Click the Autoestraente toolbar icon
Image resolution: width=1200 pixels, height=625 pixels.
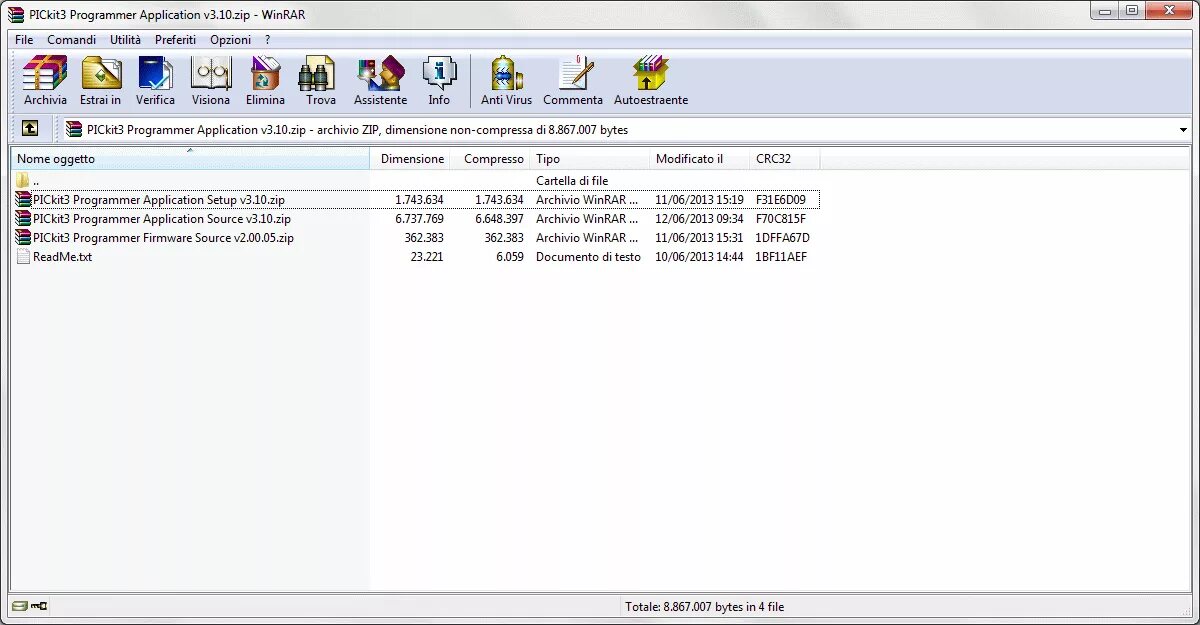pos(651,81)
